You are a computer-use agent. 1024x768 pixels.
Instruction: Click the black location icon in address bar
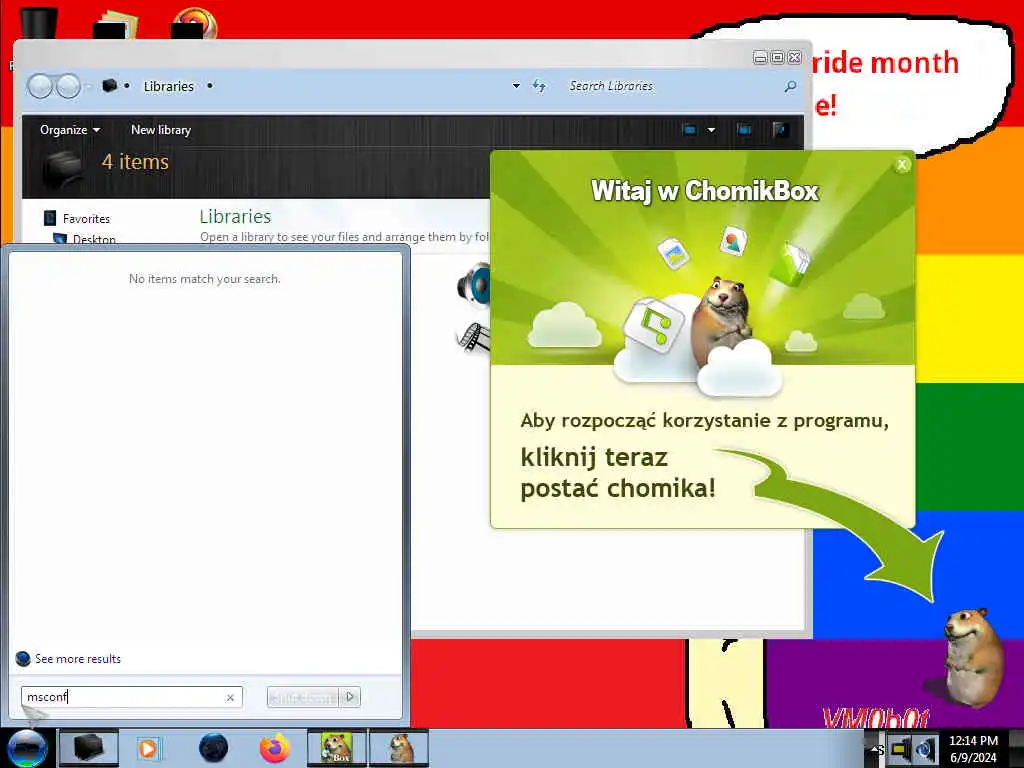click(109, 86)
